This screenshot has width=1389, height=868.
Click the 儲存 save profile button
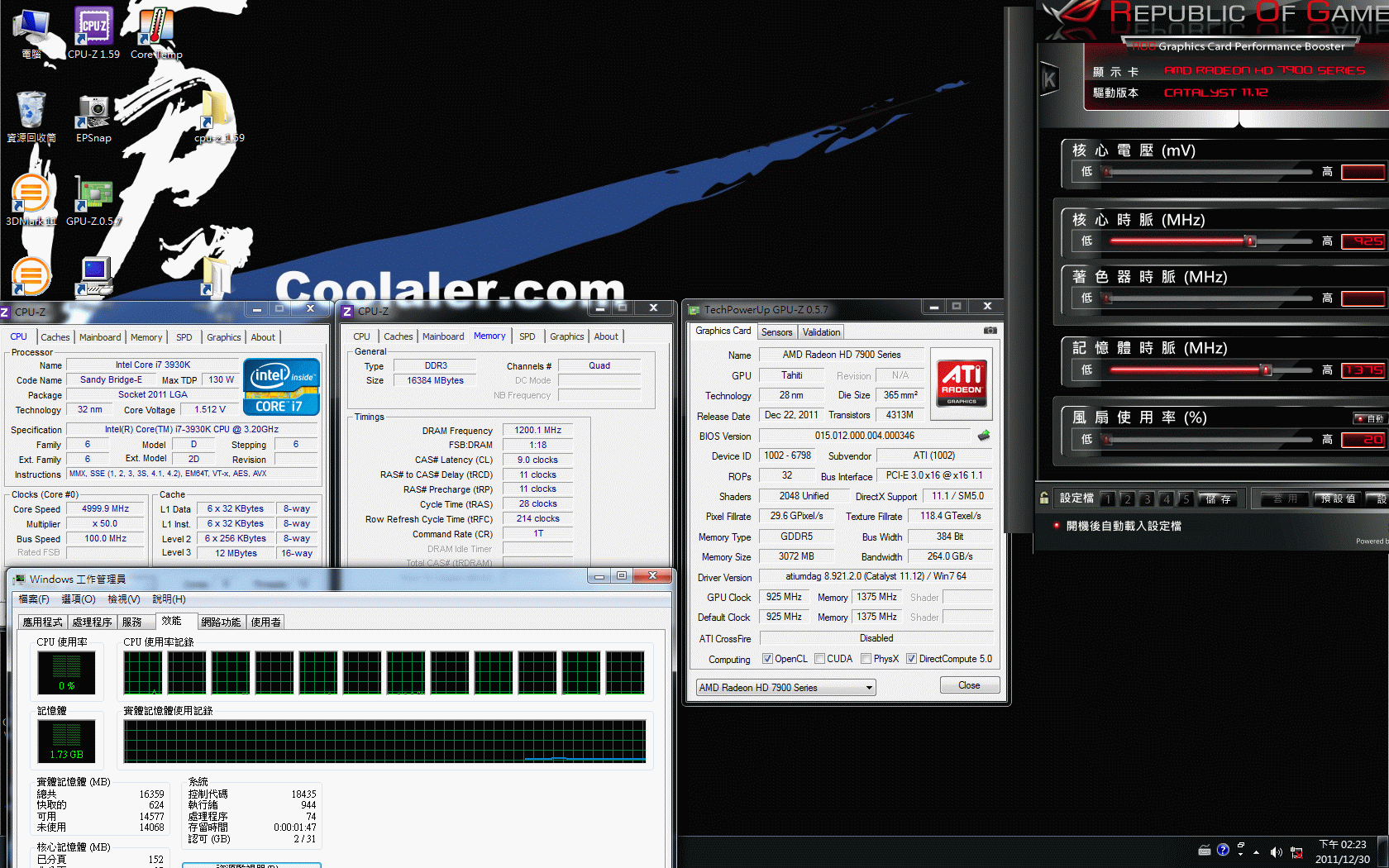[1218, 498]
